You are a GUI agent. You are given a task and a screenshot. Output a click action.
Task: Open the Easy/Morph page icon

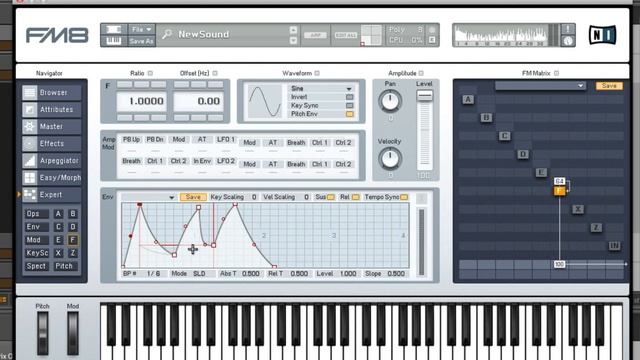pos(29,178)
